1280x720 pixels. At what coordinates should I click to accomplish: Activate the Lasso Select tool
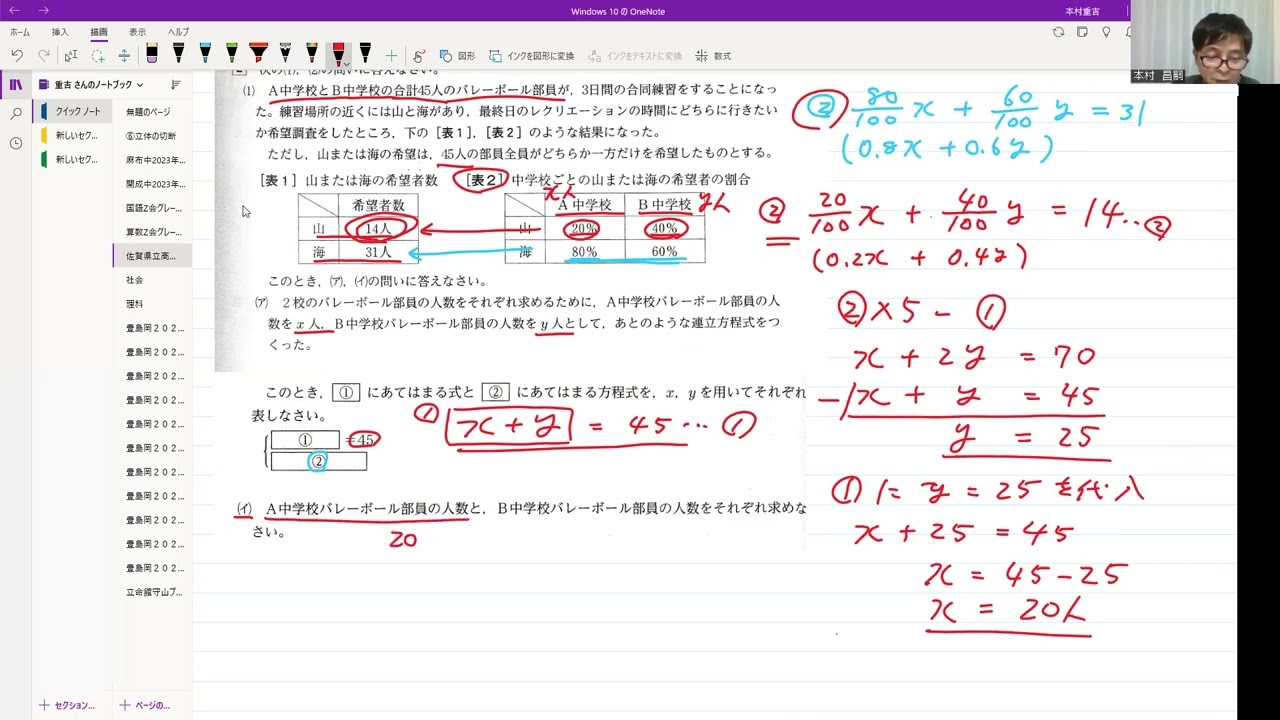pos(98,56)
